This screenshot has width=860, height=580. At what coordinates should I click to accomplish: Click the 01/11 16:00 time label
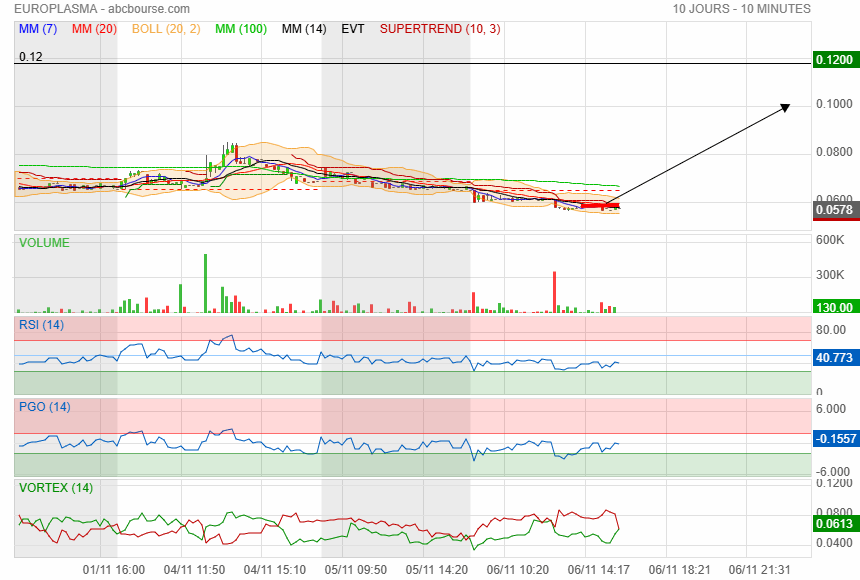point(114,570)
